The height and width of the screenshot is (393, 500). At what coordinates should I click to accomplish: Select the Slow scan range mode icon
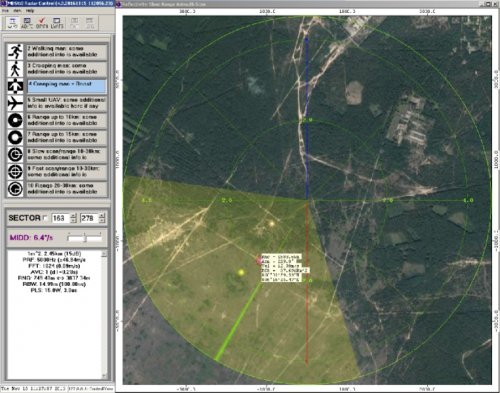point(15,155)
